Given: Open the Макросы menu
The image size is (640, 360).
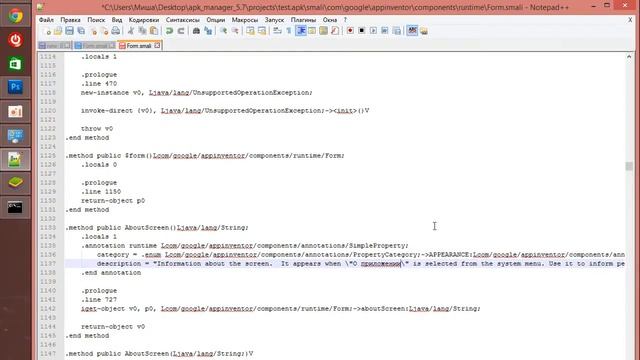Looking at the screenshot, I should 244,20.
